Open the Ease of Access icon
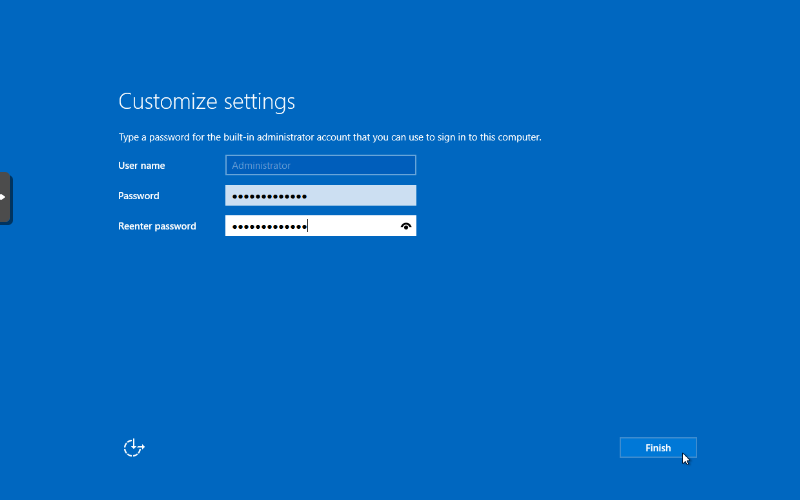 tap(134, 448)
